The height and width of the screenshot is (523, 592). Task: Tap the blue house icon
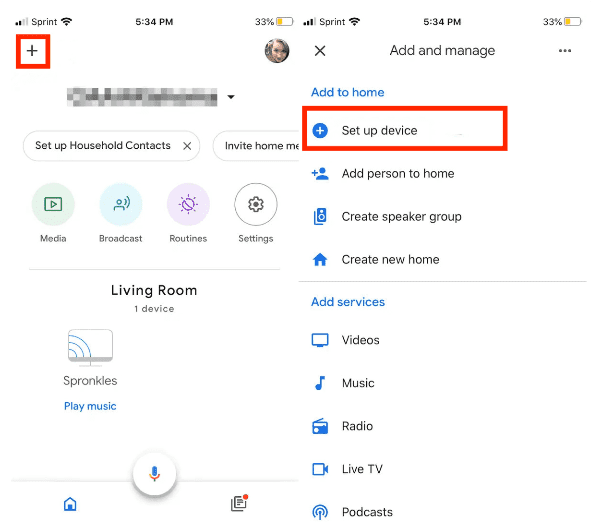pos(320,259)
